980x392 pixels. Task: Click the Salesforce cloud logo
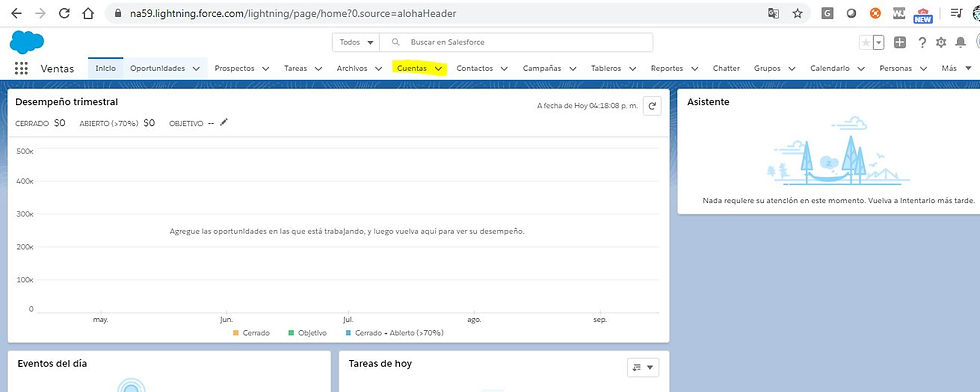27,43
